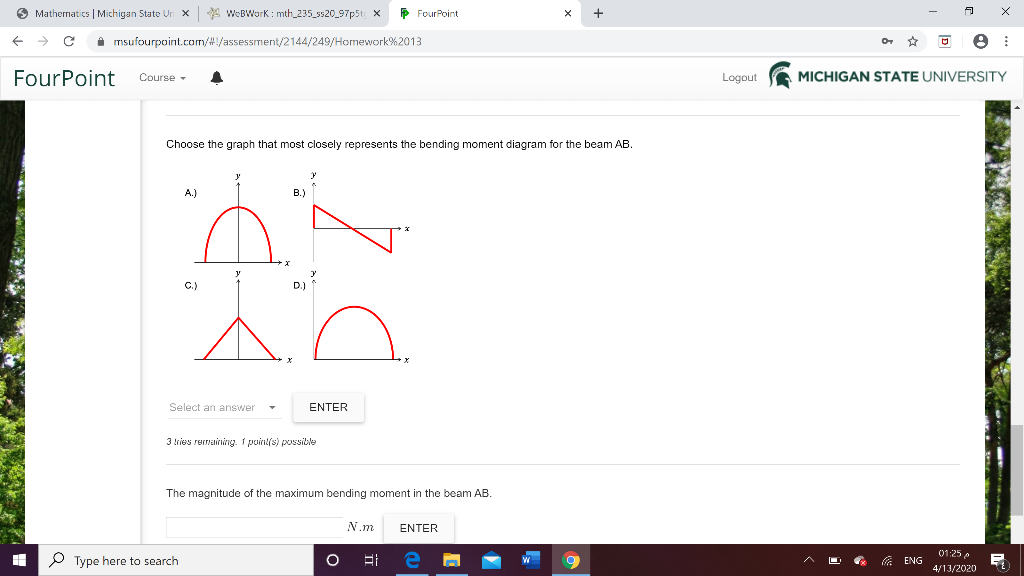
Task: Open File Explorer from the taskbar
Action: [x=451, y=560]
